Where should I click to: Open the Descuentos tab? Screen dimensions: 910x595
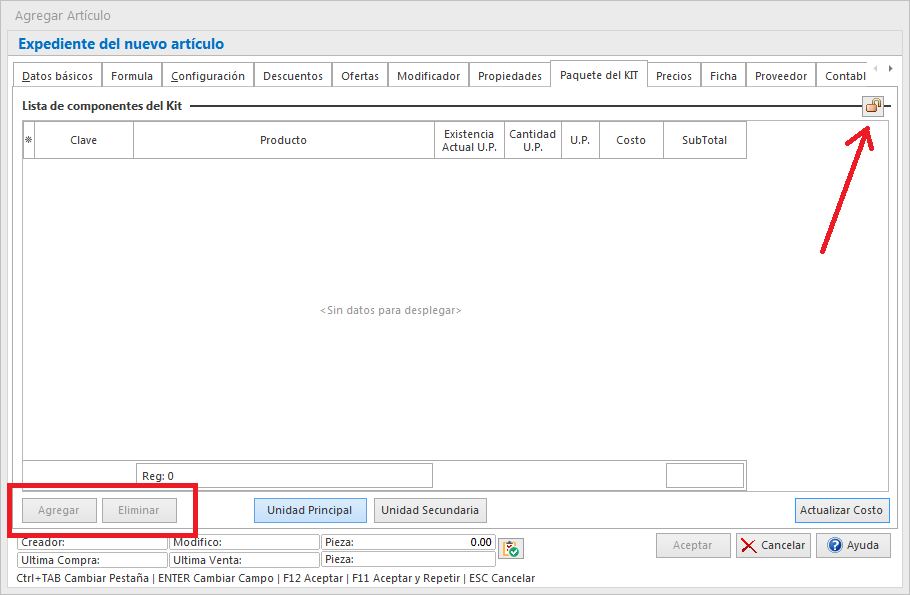click(292, 76)
